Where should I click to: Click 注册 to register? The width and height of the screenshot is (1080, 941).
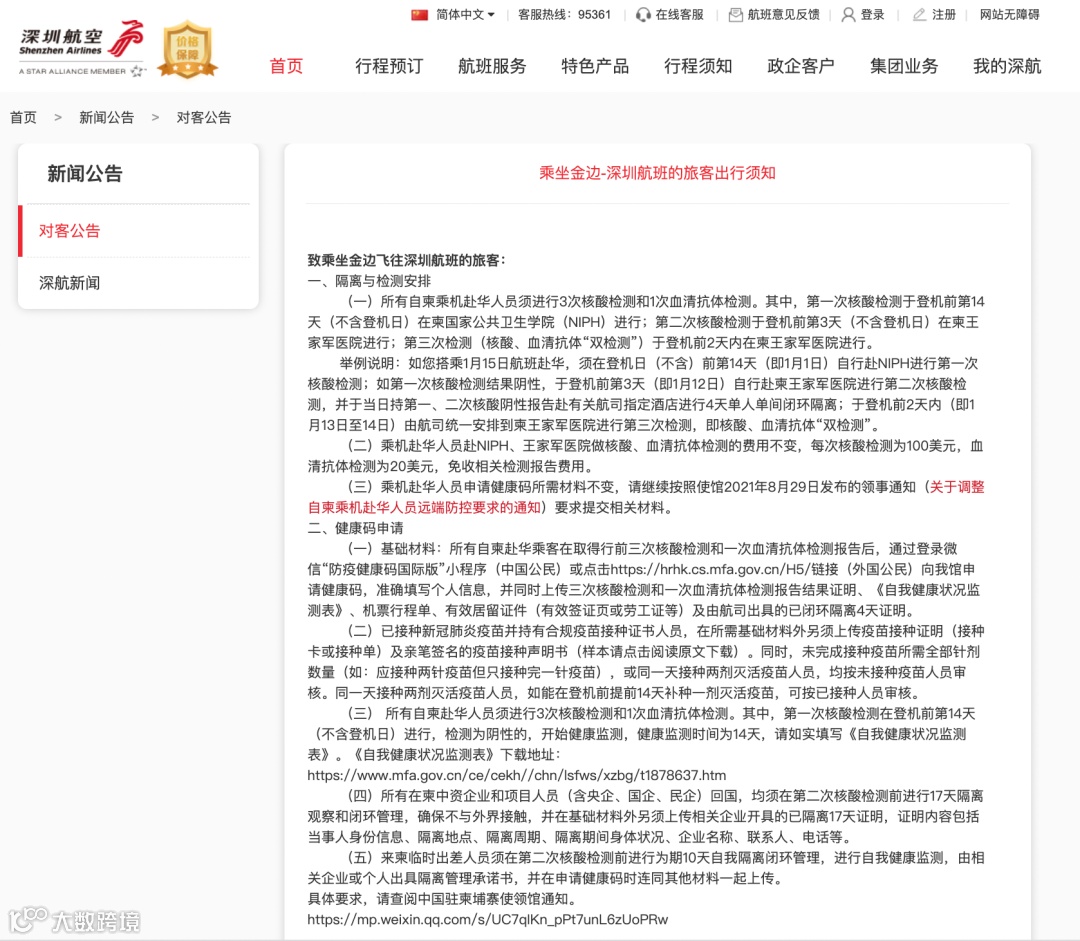click(944, 14)
